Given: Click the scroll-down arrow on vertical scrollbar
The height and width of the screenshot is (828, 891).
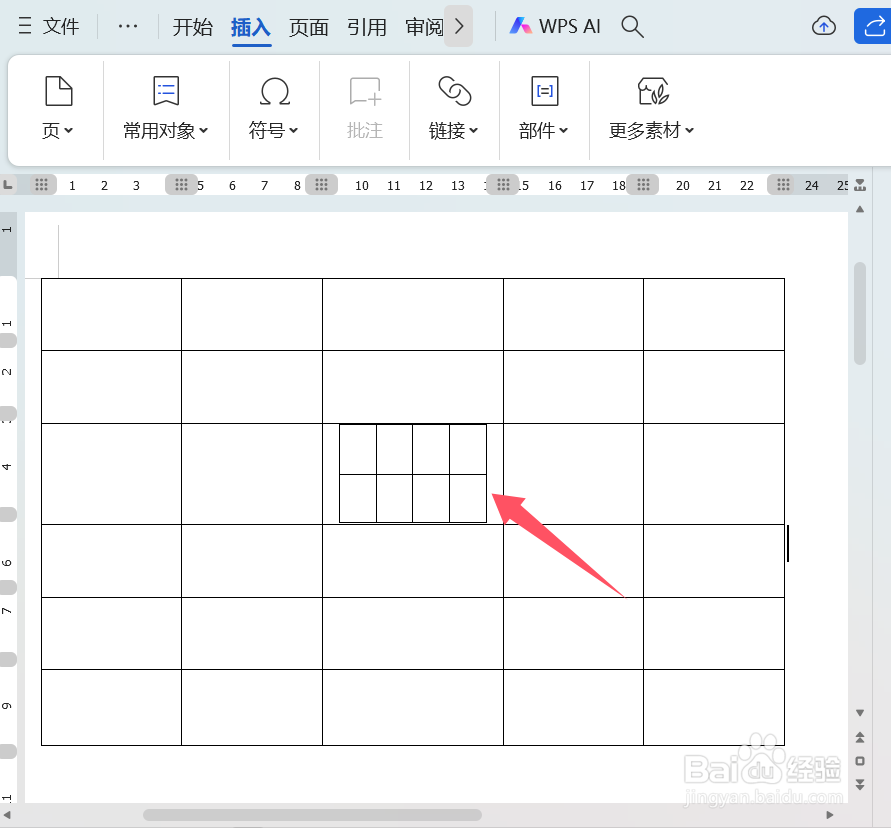Looking at the screenshot, I should [x=859, y=712].
